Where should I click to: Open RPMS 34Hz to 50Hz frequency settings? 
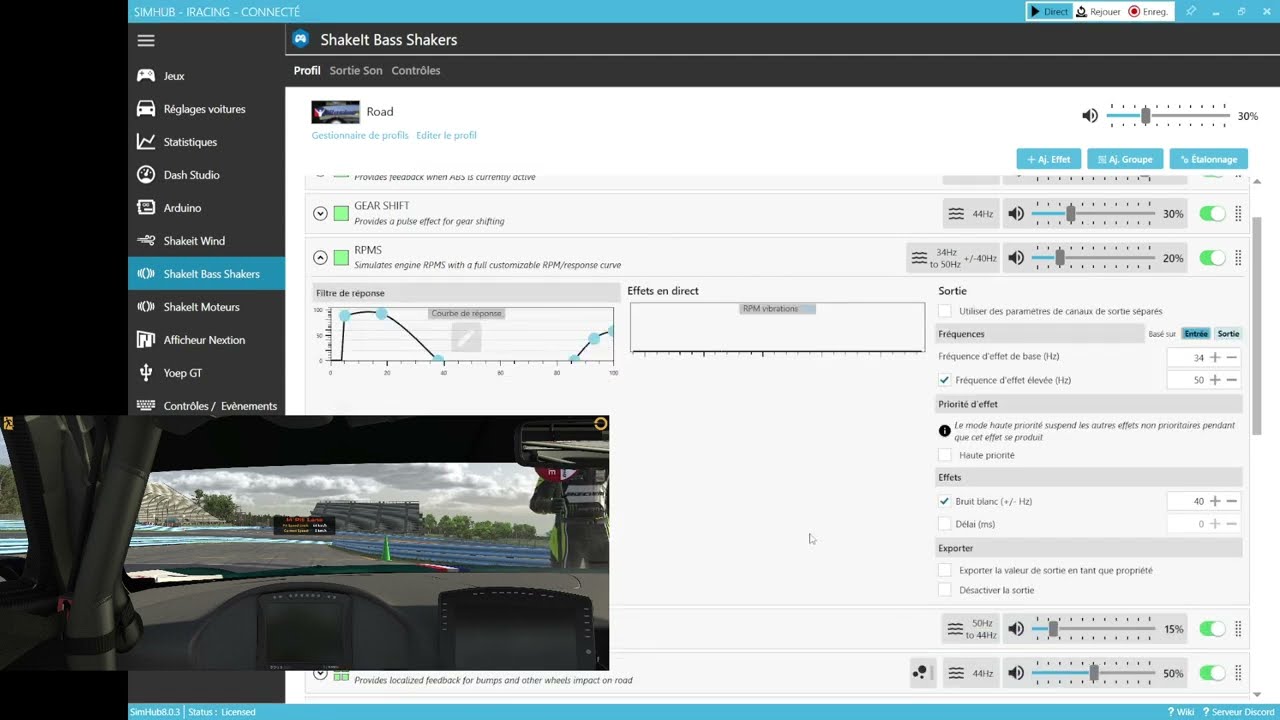point(953,258)
